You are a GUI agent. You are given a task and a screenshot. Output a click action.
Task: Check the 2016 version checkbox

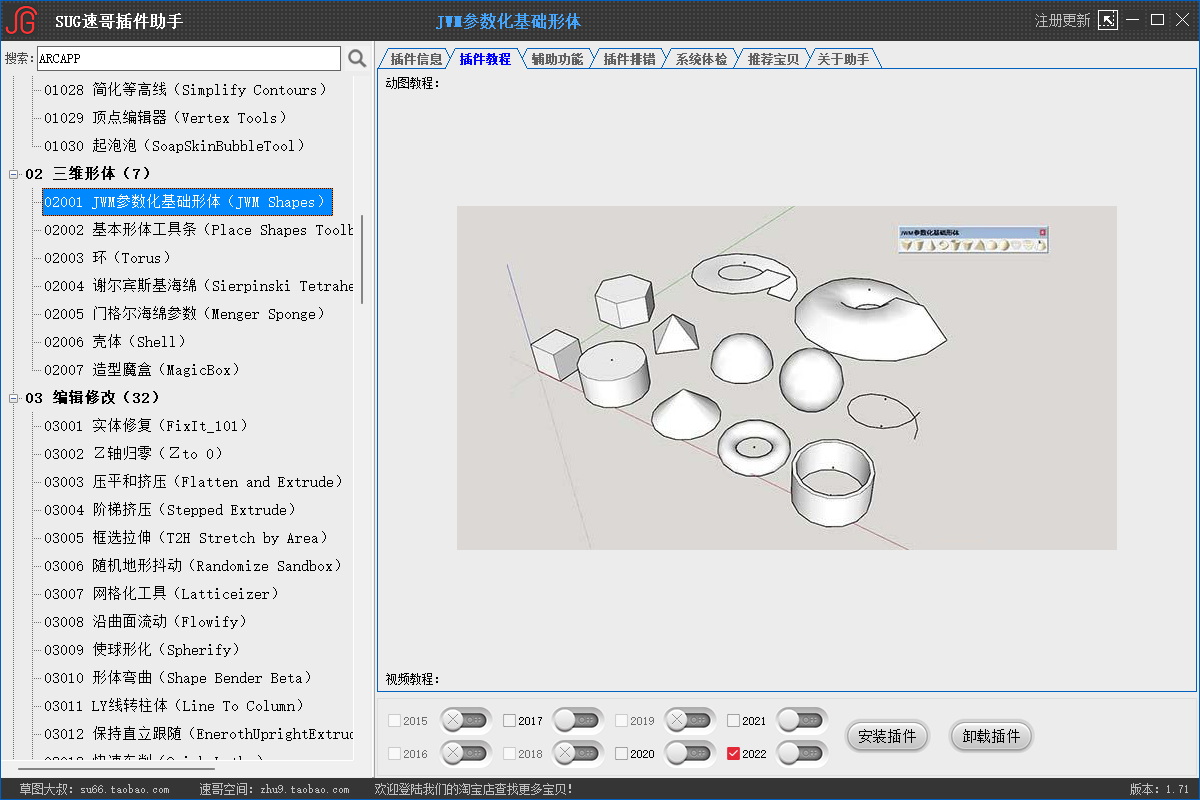[394, 754]
